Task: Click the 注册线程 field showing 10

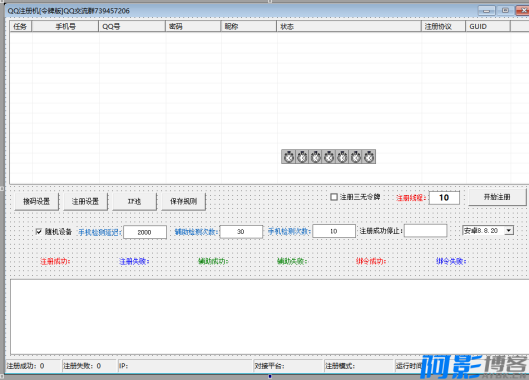Action: 444,198
